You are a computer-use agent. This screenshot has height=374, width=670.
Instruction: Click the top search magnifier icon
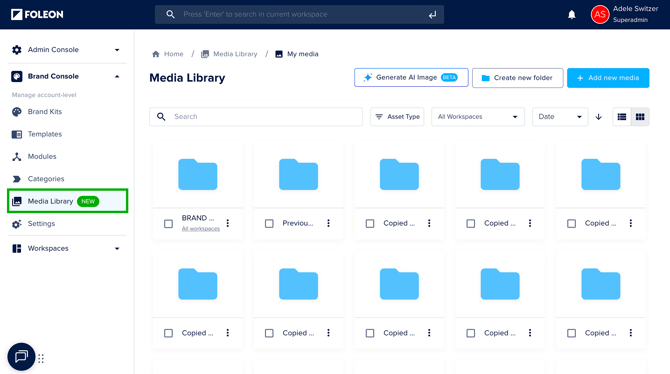click(x=170, y=14)
